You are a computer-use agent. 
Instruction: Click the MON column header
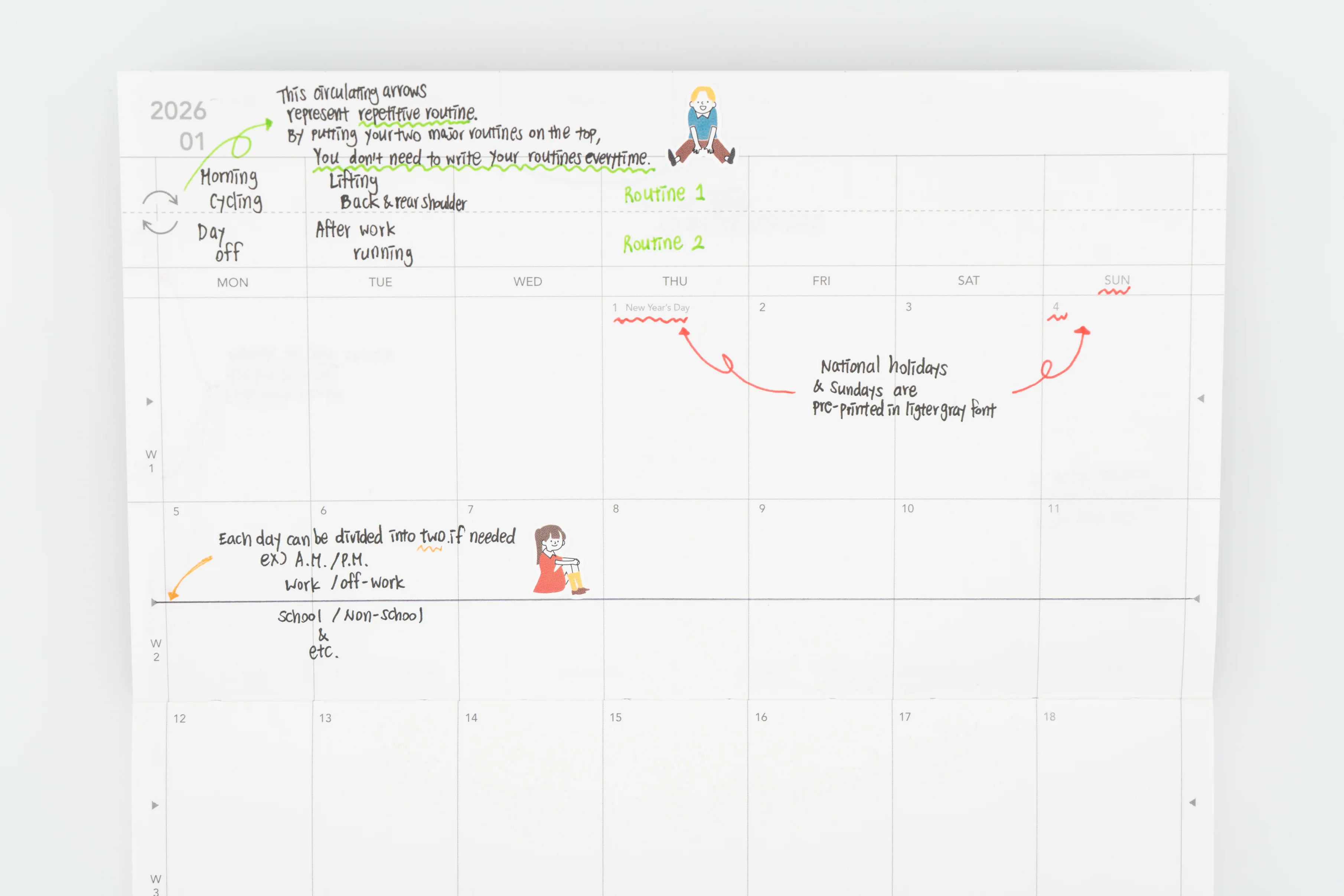pyautogui.click(x=232, y=282)
